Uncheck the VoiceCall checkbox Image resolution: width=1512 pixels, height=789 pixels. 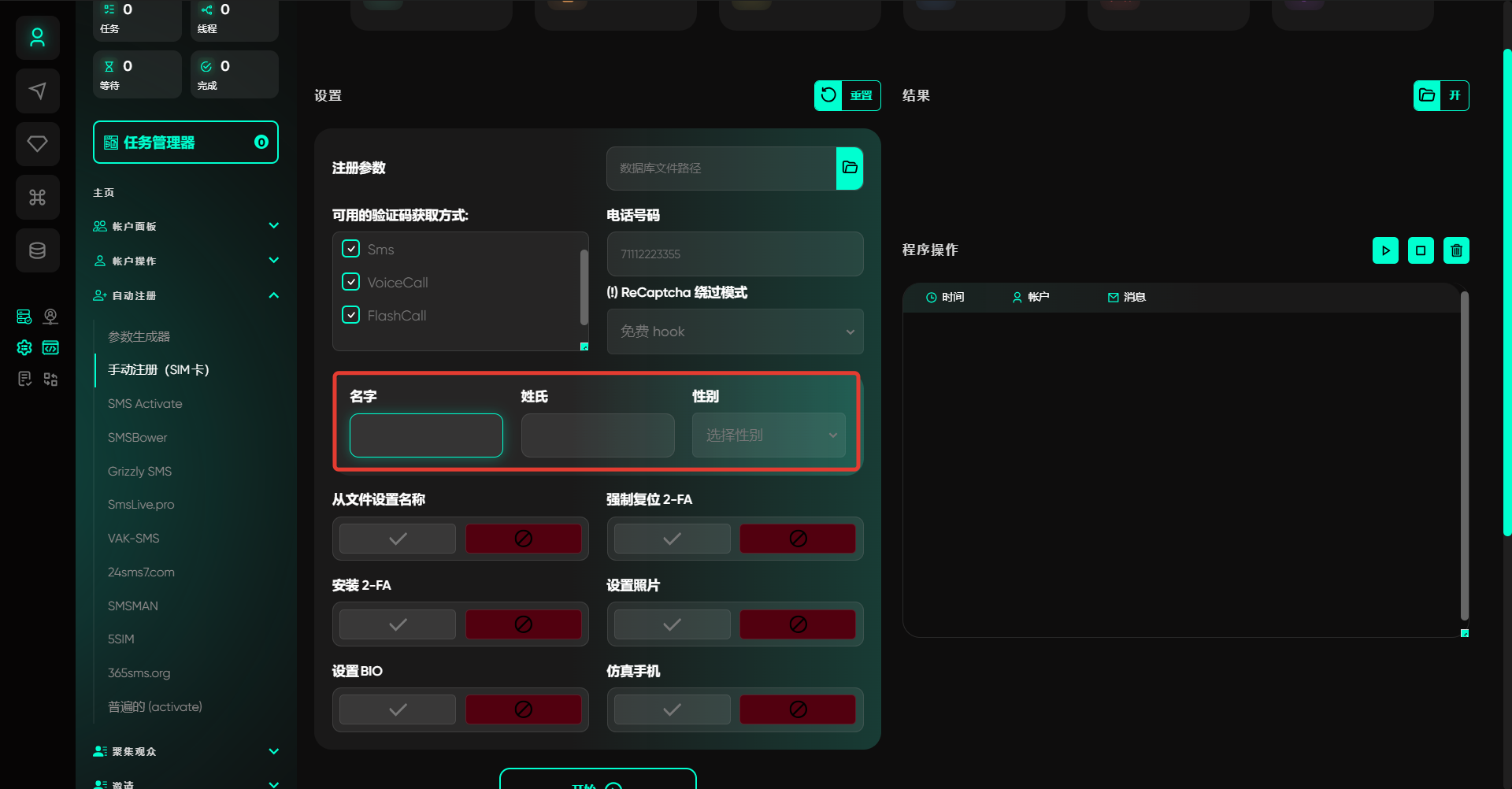pos(351,282)
